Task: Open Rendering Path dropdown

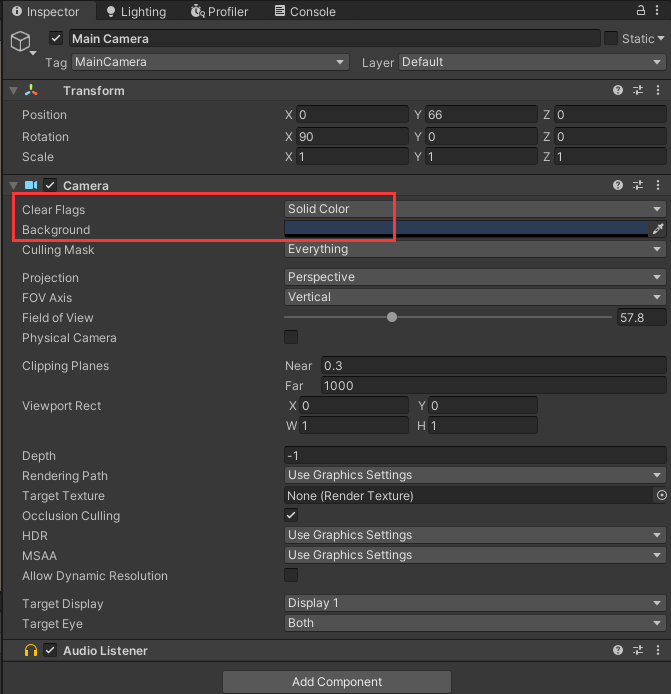Action: (475, 475)
